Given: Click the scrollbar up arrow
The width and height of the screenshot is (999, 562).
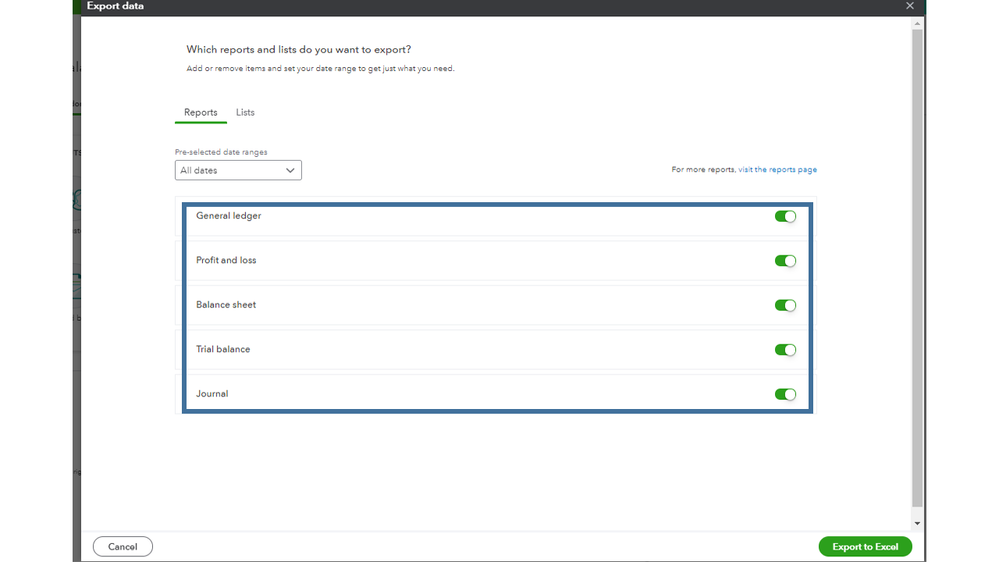Looking at the screenshot, I should (917, 23).
